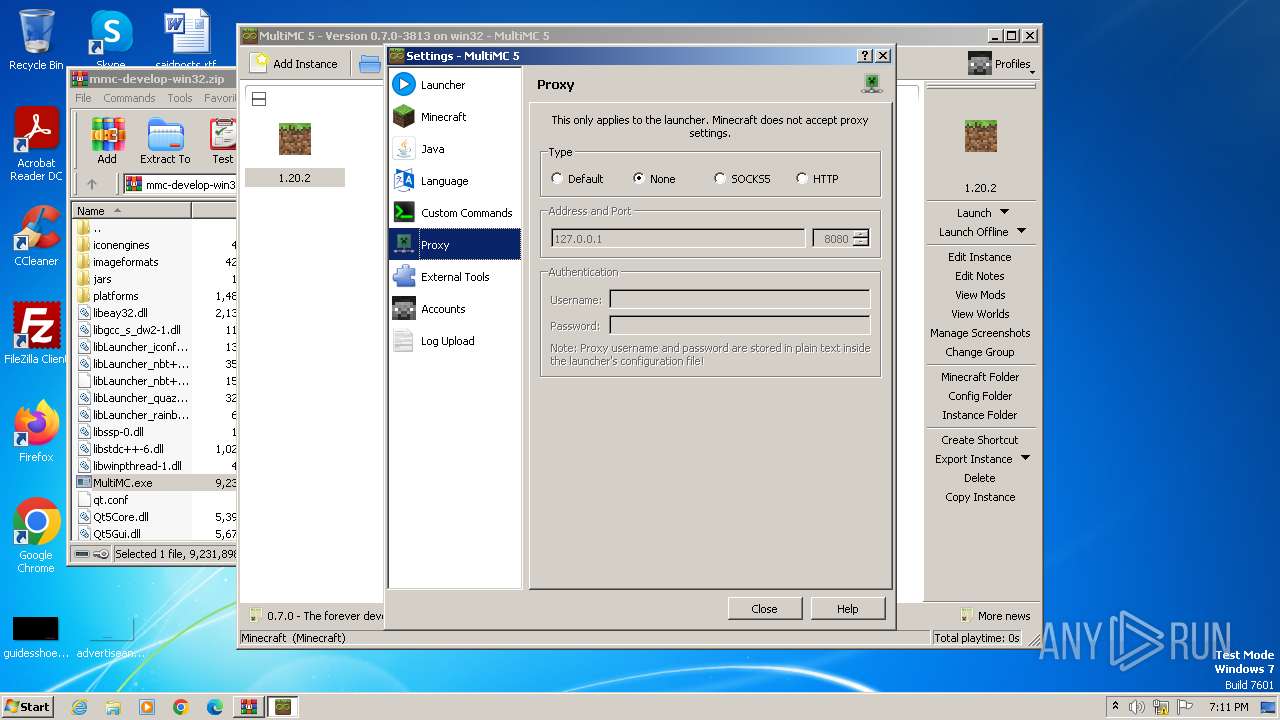Click Delete in the instance sidebar
1280x720 pixels.
tap(980, 478)
